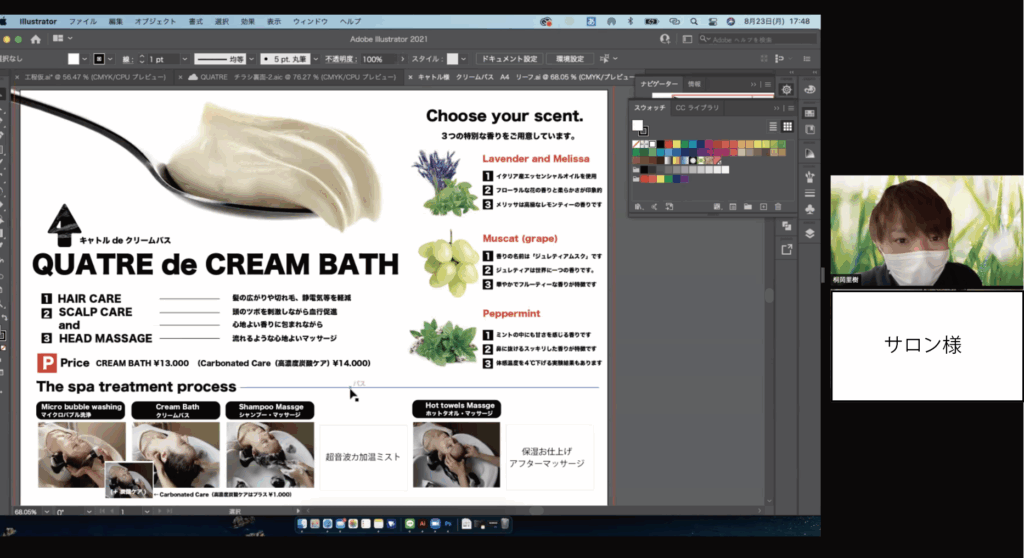Open the オブジェクト menu

[x=155, y=21]
